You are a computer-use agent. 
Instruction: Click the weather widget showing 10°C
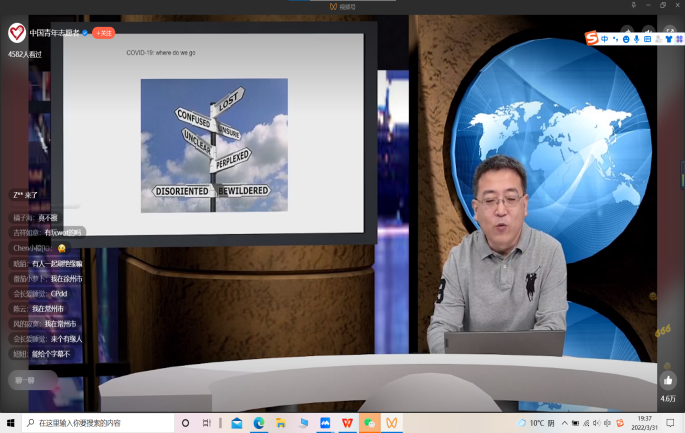(536, 423)
